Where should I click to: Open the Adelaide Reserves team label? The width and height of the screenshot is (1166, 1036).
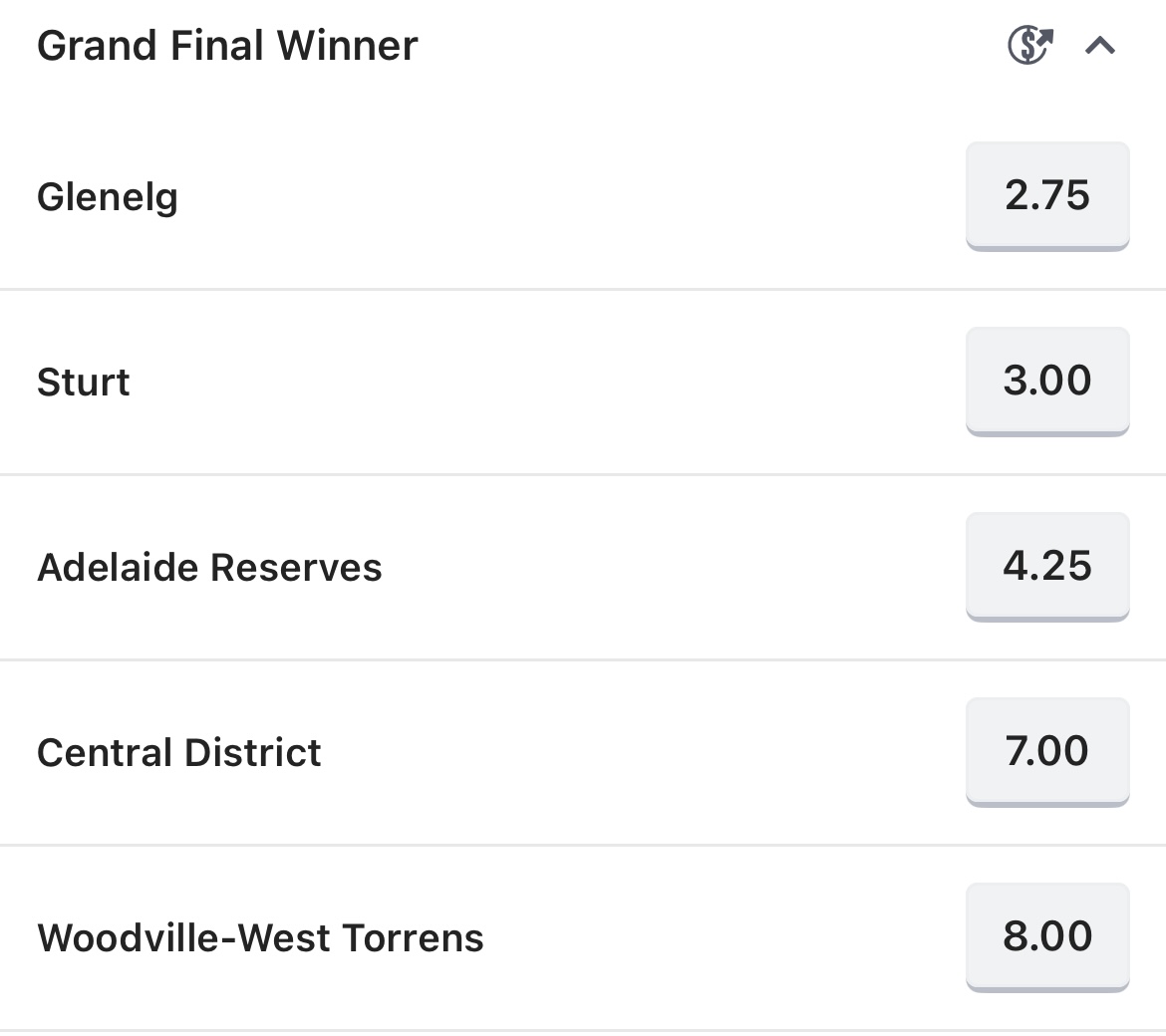[x=209, y=568]
